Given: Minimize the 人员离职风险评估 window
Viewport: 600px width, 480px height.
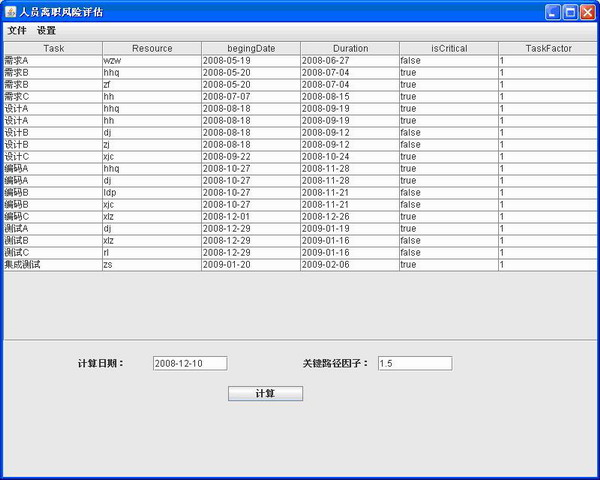Looking at the screenshot, I should [552, 12].
